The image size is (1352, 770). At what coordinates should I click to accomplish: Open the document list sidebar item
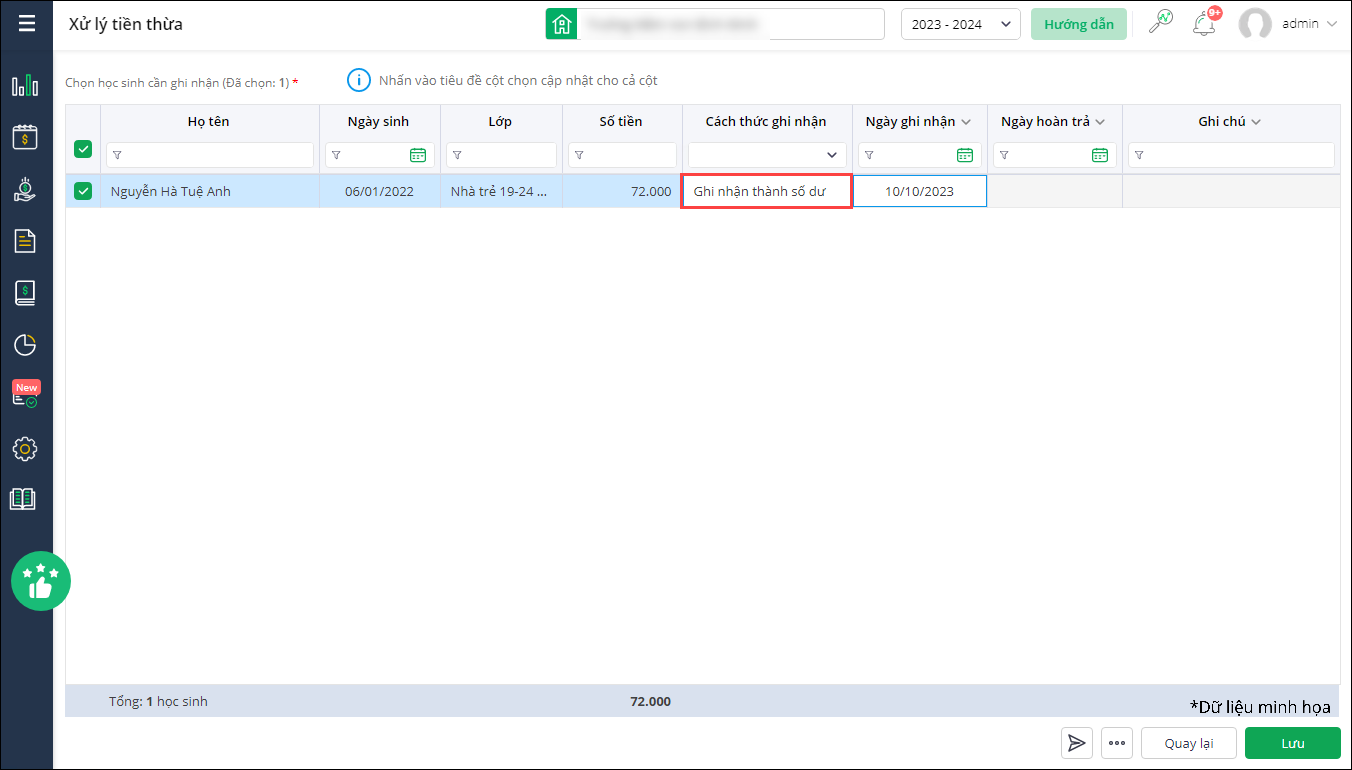pos(25,241)
